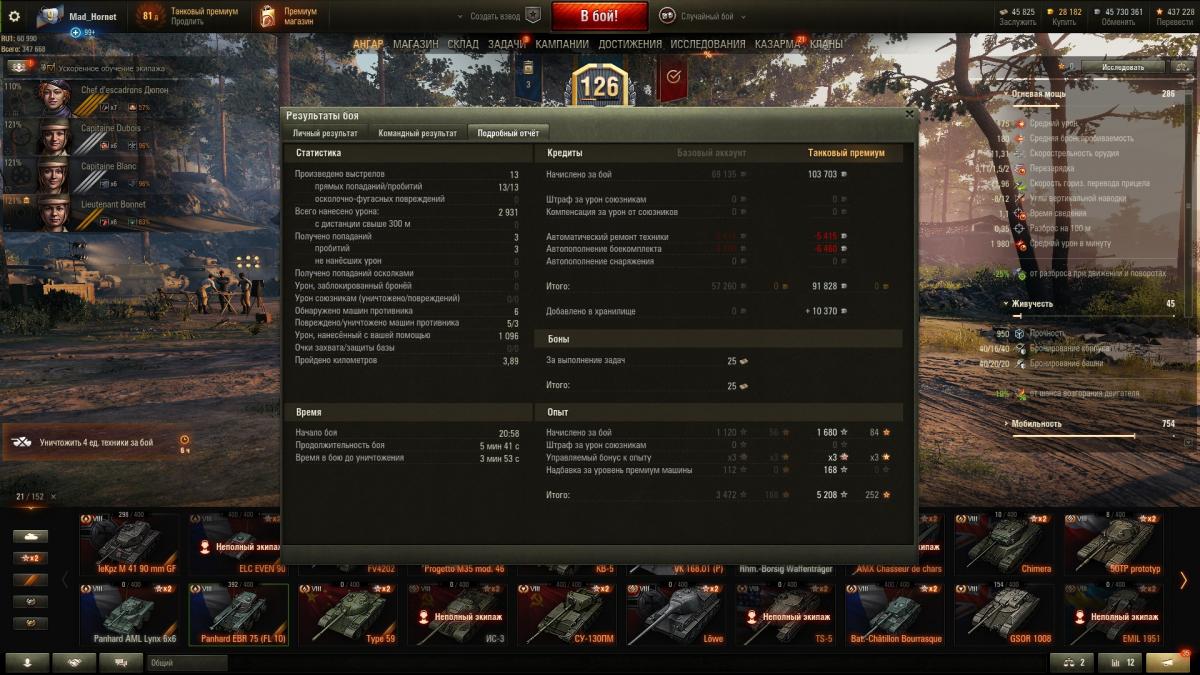Open the crew operations icon with notification

pyautogui.click(x=18, y=67)
